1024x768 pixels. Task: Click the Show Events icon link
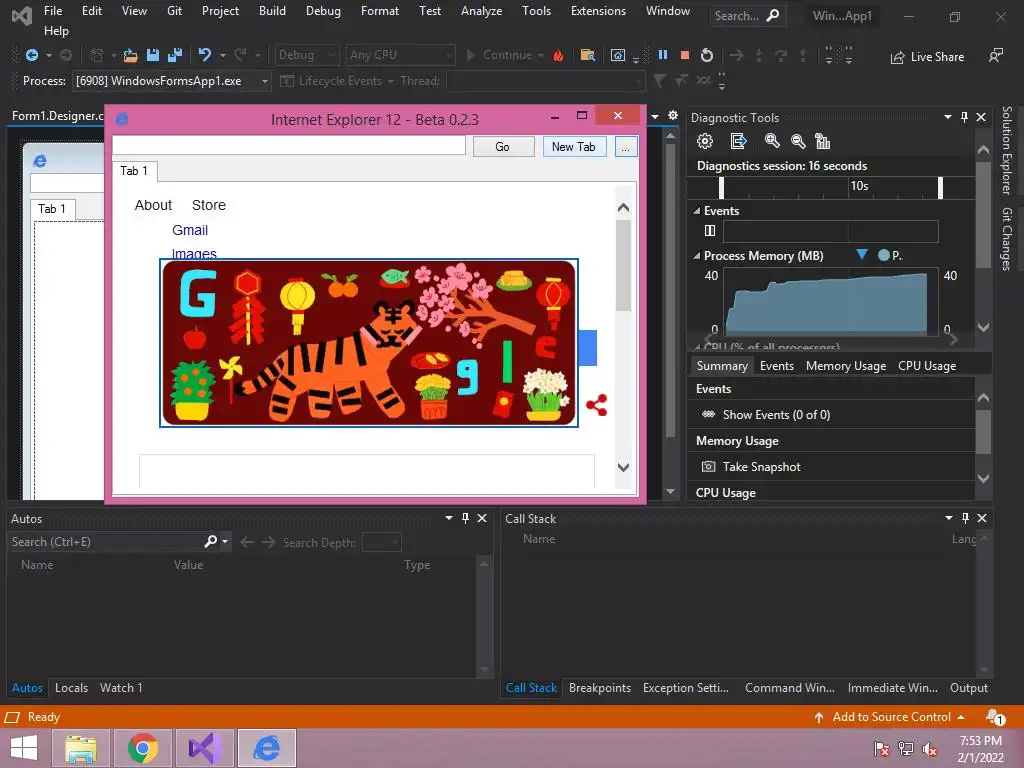coord(708,414)
